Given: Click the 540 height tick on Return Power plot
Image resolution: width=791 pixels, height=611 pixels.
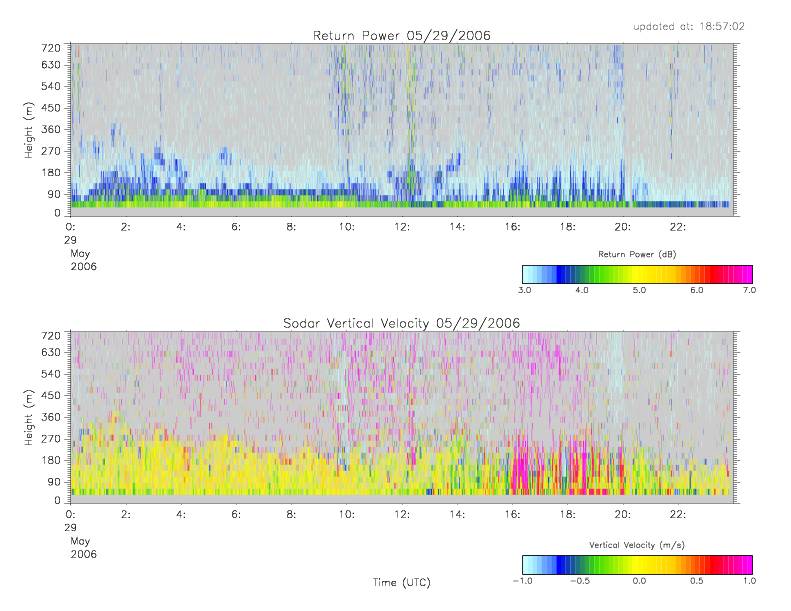Looking at the screenshot, I should (x=51, y=86).
